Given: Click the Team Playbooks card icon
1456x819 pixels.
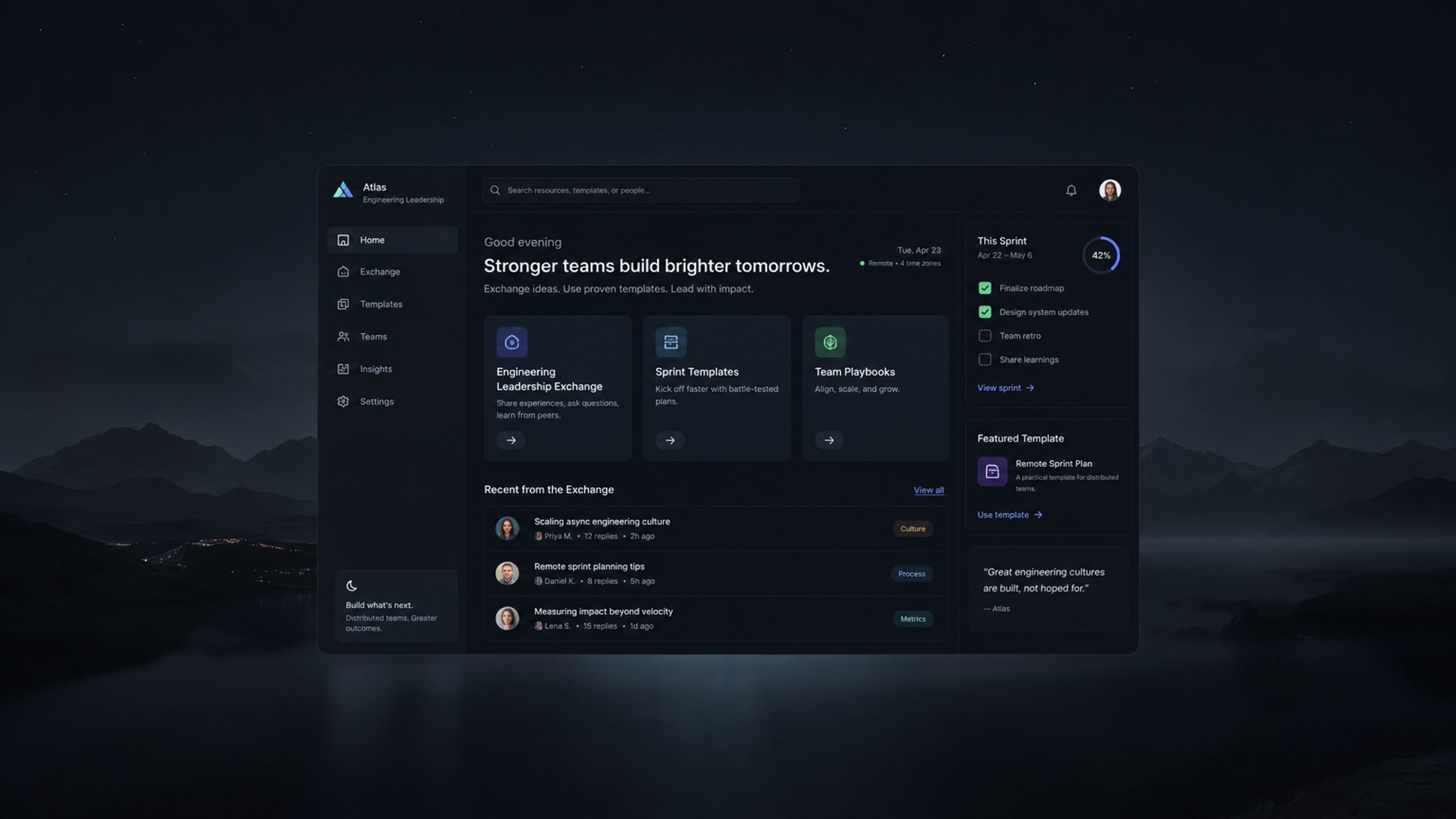Looking at the screenshot, I should point(830,342).
